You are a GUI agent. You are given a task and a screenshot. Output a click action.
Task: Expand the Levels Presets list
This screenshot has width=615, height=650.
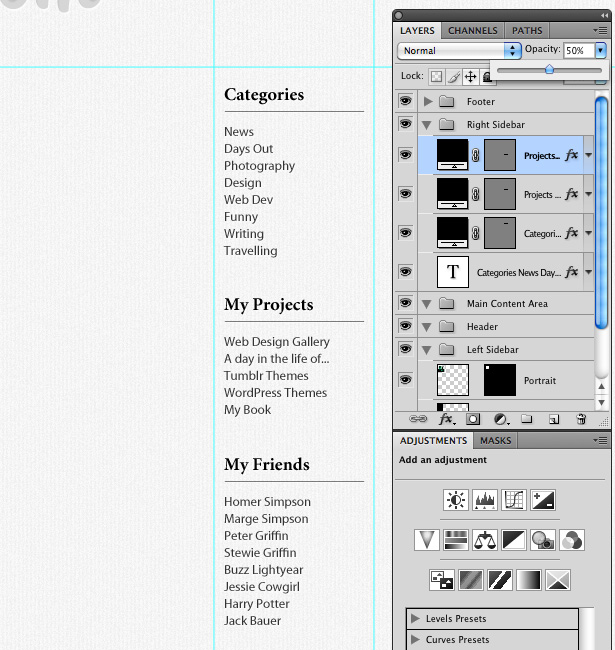click(x=415, y=618)
